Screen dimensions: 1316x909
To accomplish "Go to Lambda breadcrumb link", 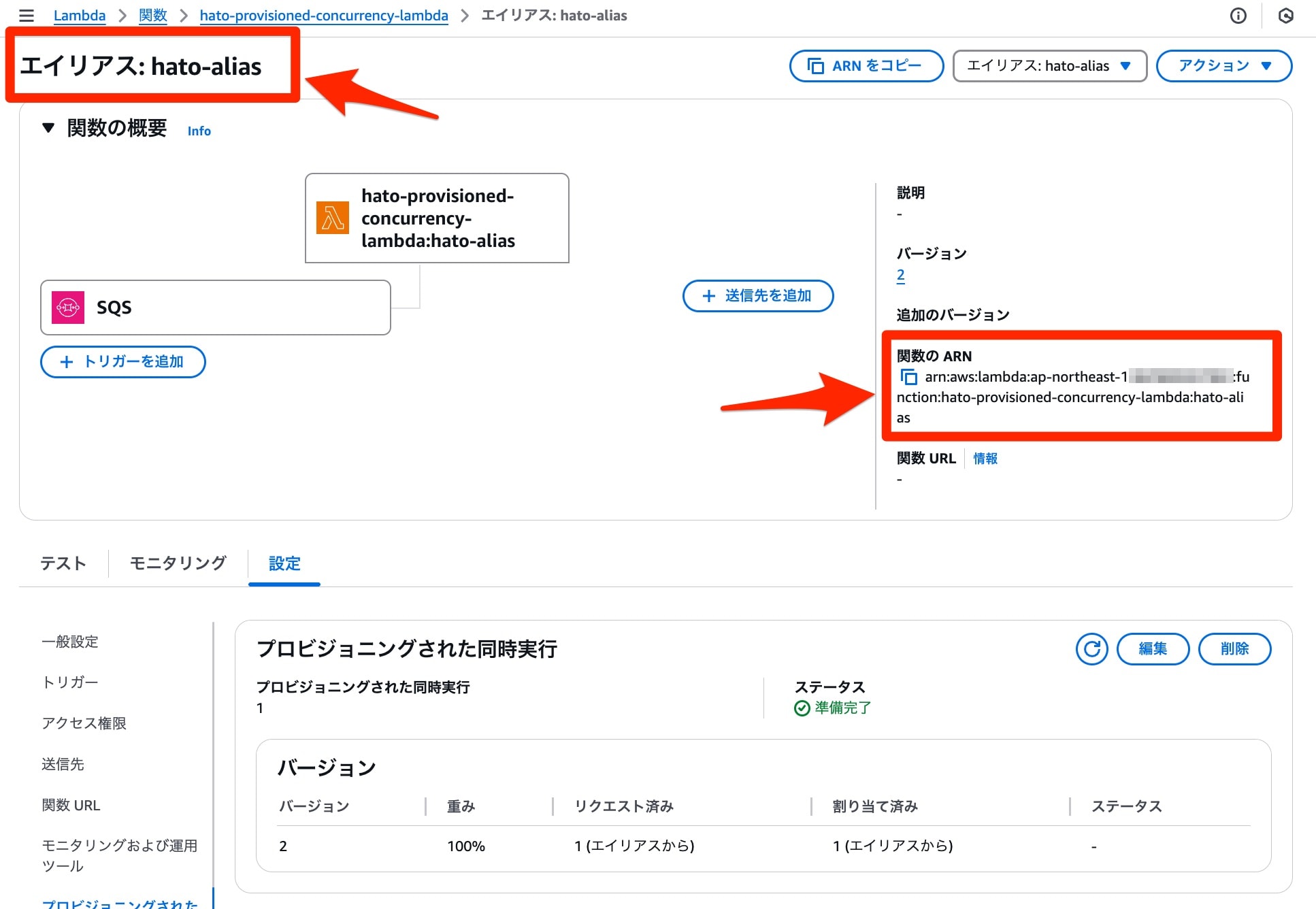I will [x=80, y=16].
